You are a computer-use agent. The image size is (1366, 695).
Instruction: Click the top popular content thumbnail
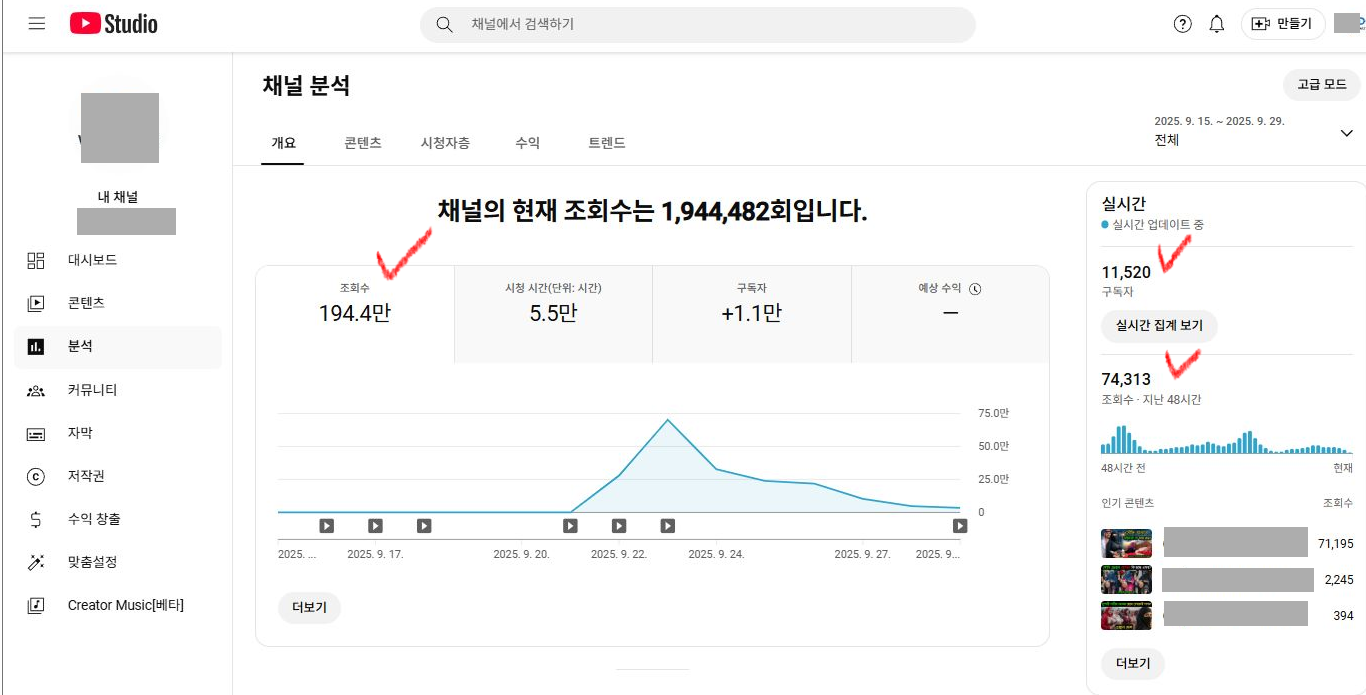tap(1126, 543)
